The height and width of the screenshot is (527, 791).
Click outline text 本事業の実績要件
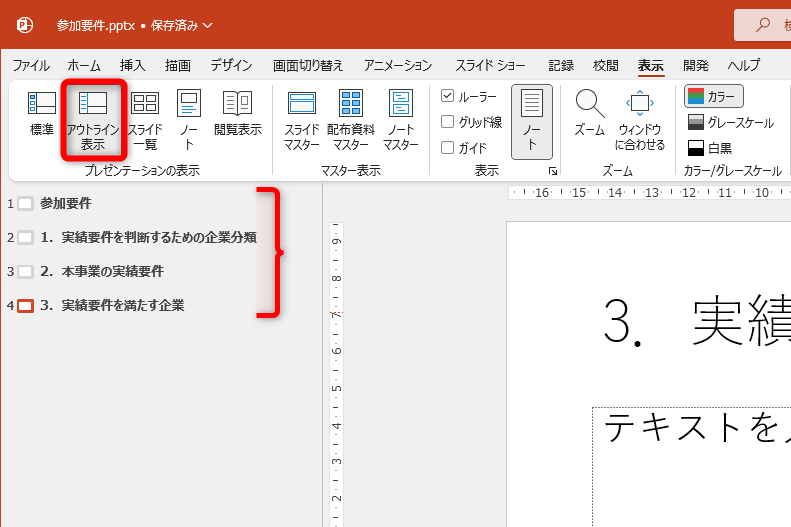pos(112,271)
